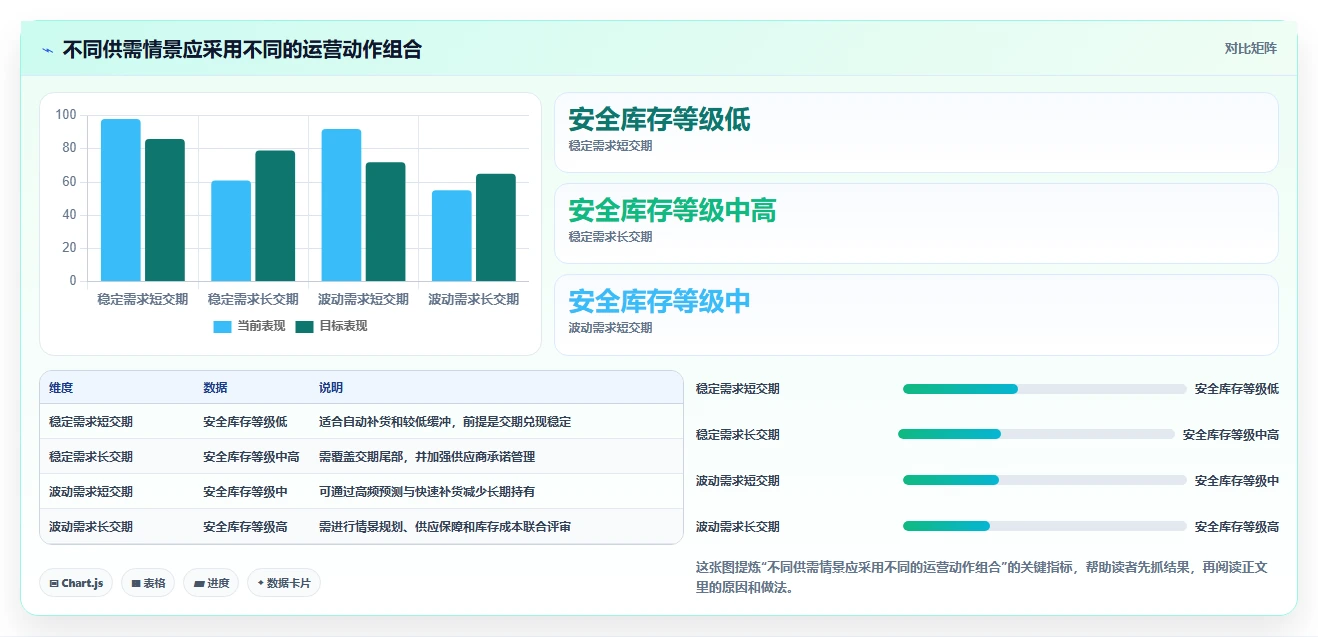Click the title 不同供需情景应采用不同的运营动作组合
The image size is (1318, 637).
pyautogui.click(x=242, y=49)
